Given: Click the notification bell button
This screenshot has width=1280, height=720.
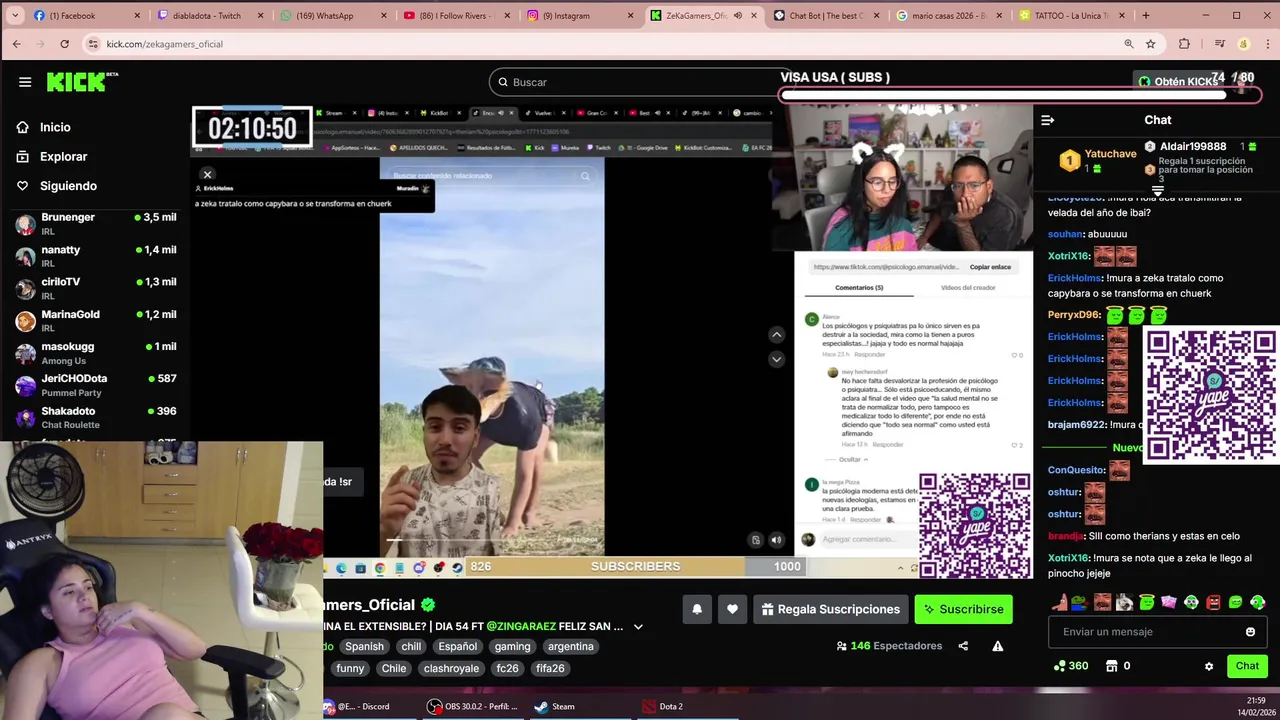Looking at the screenshot, I should coord(697,609).
